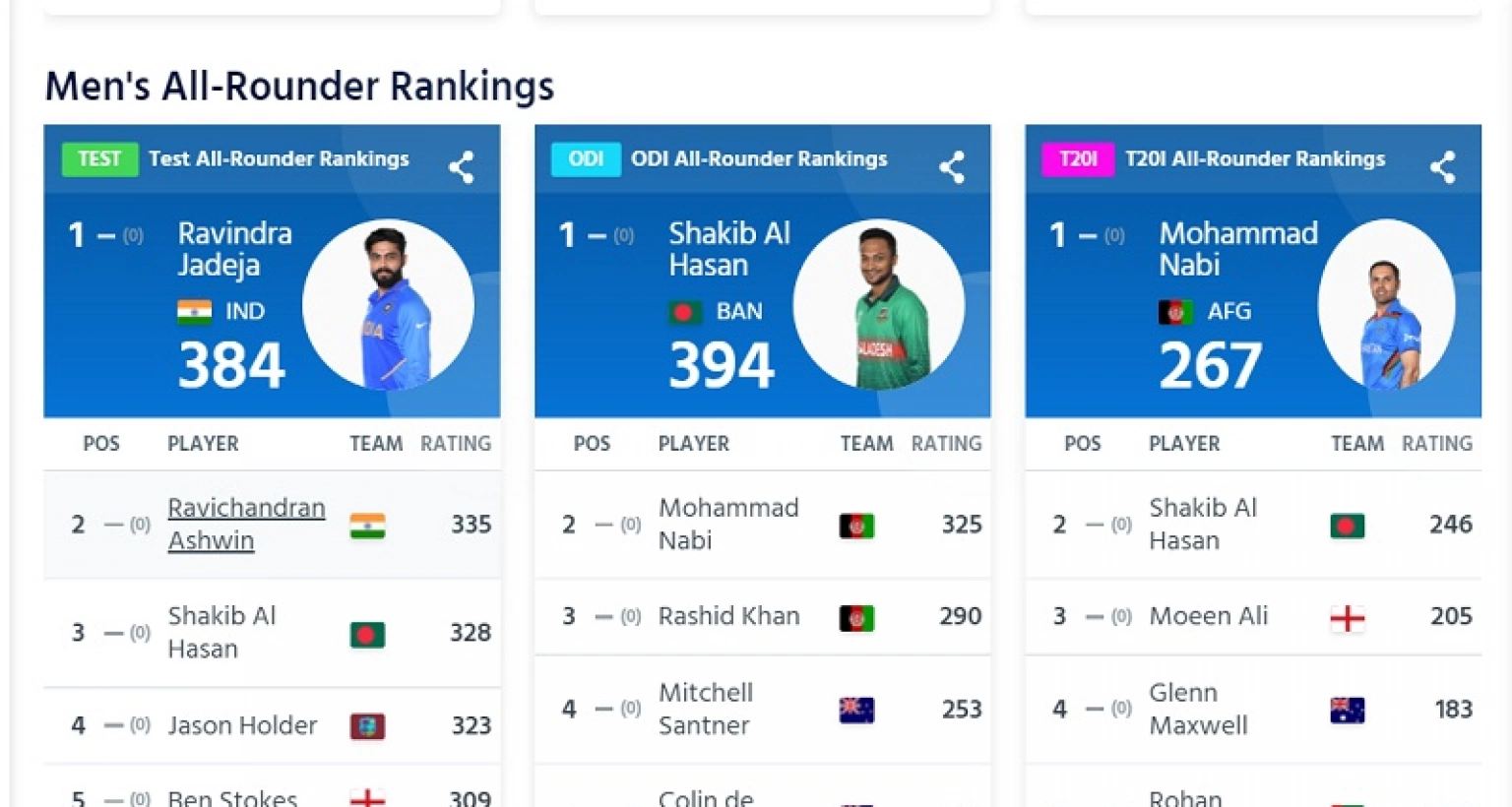Share the Test All-Rounder Rankings card
This screenshot has width=1512, height=807.
click(461, 167)
